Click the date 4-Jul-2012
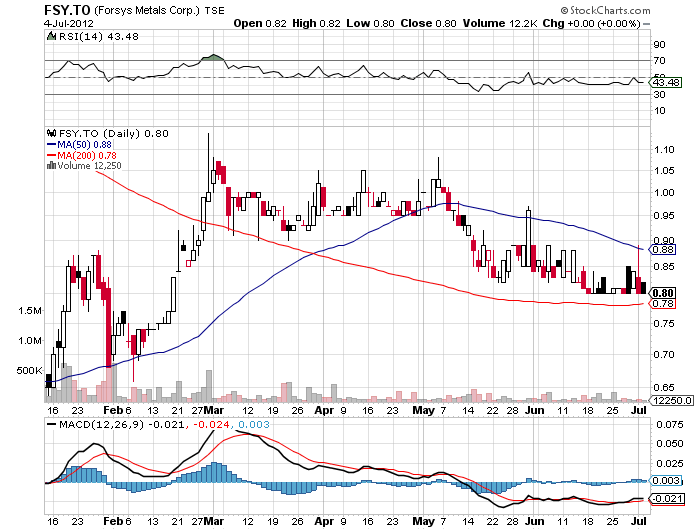 [x=69, y=23]
